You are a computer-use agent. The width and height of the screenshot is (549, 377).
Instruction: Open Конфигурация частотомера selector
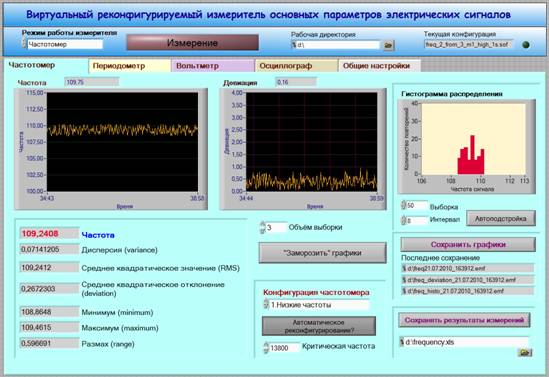[319, 305]
